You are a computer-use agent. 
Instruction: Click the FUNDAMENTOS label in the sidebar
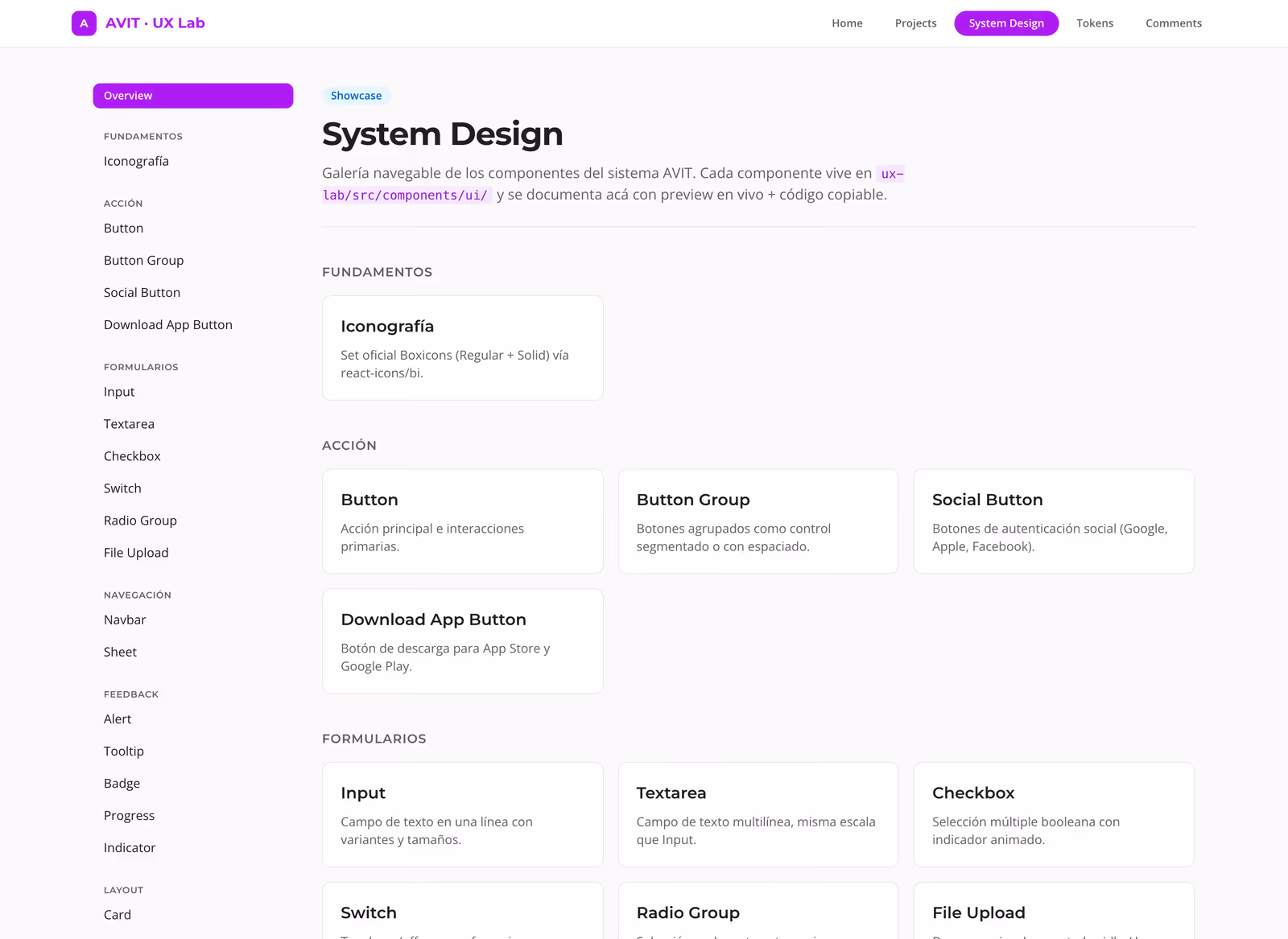click(143, 137)
